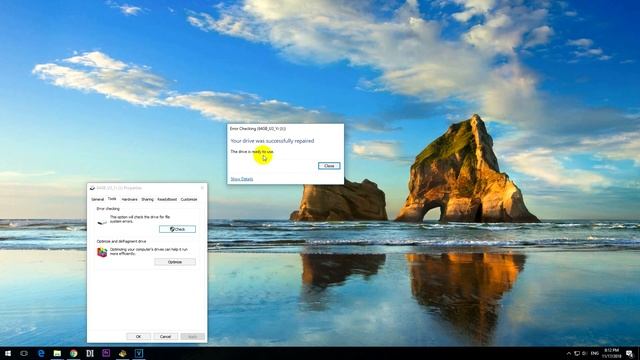640x360 pixels.
Task: Open the Action Center notifications icon
Action: [630, 353]
